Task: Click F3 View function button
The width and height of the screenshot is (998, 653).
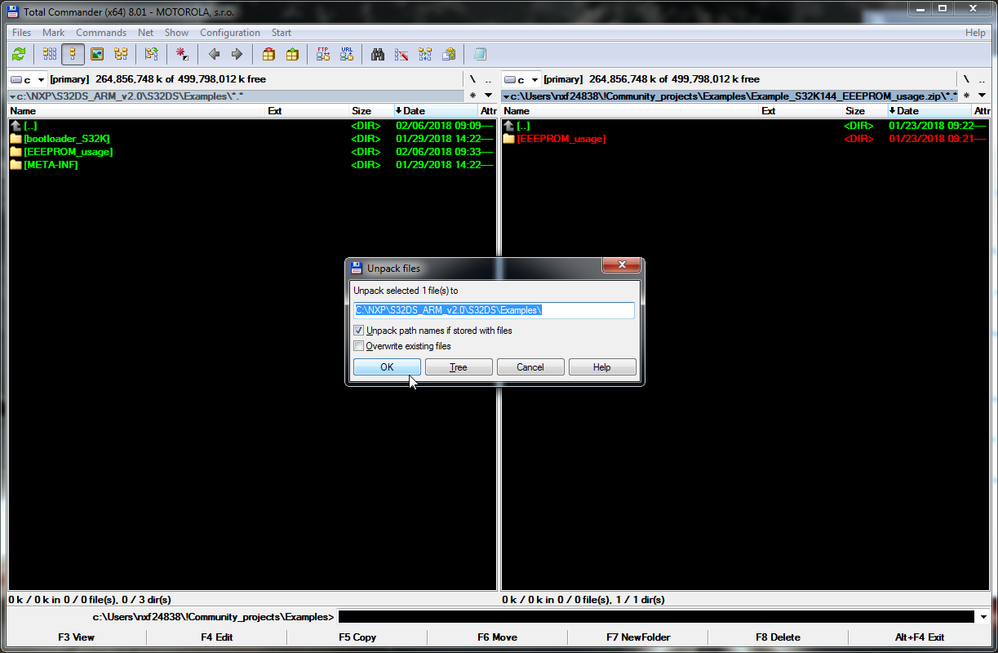Action: pyautogui.click(x=76, y=637)
